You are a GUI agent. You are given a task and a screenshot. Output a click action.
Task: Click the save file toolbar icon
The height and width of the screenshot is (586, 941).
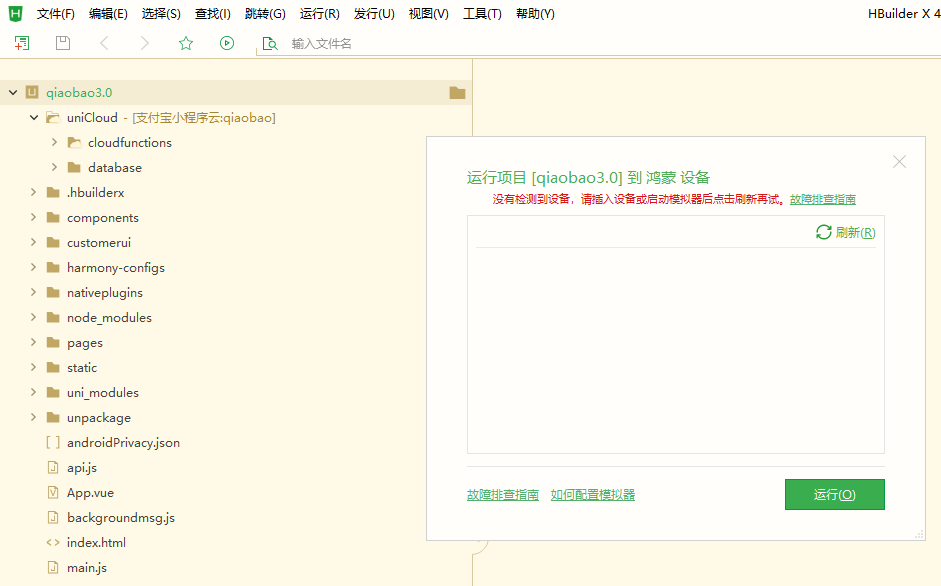click(x=63, y=43)
